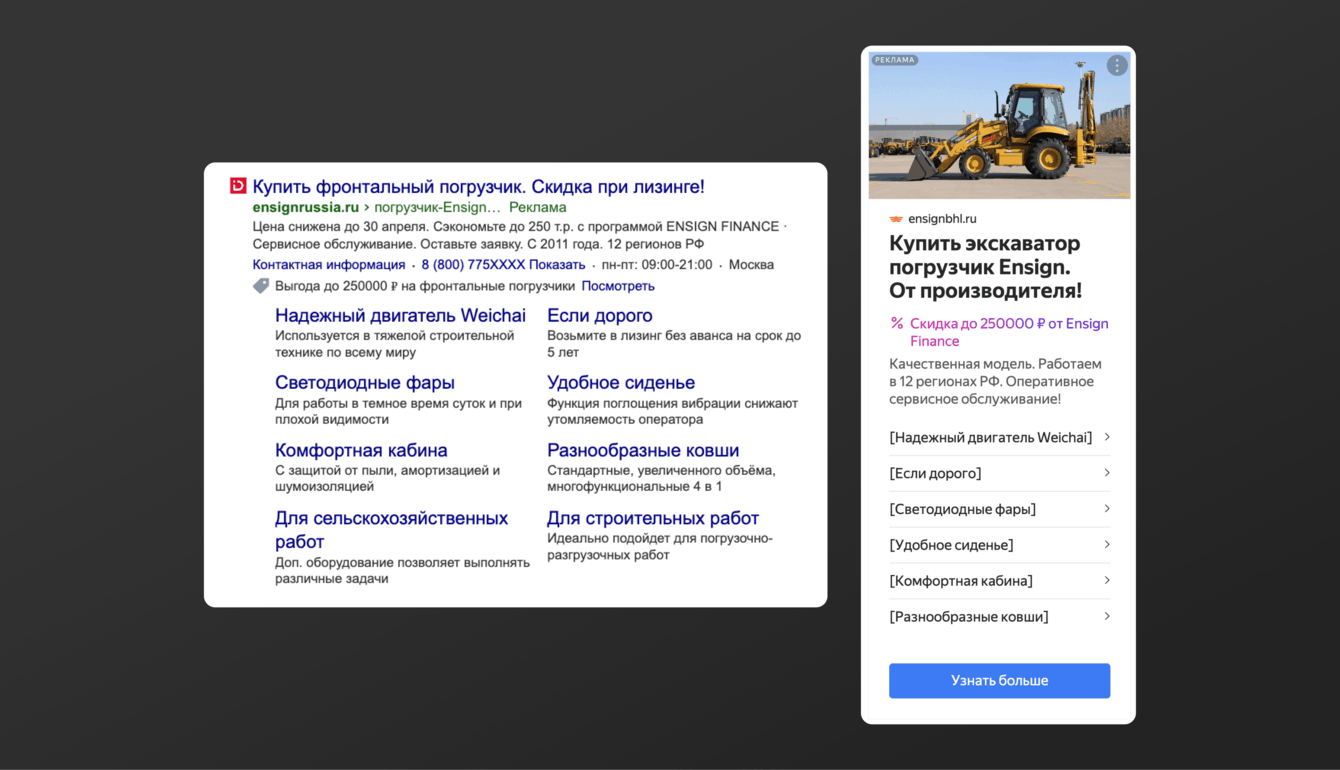Click the price tag icon next to Выгода

(x=261, y=286)
